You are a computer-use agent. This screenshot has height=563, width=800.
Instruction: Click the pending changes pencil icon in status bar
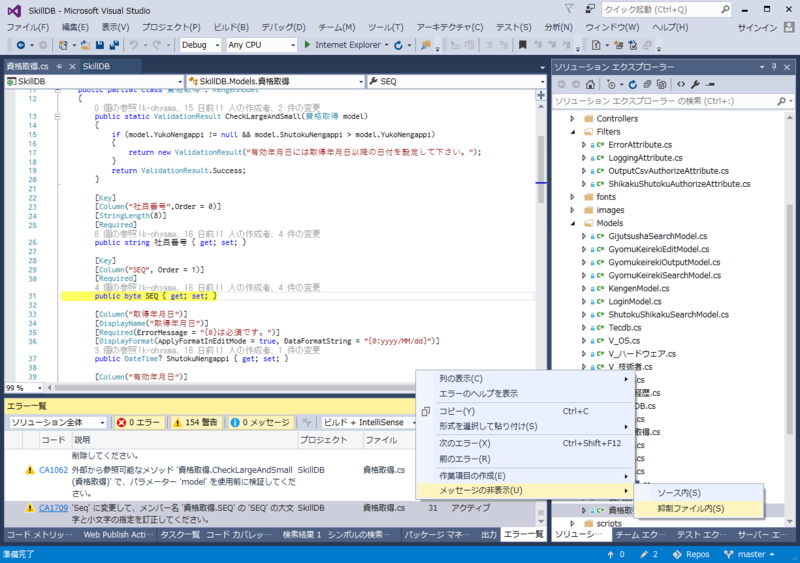click(644, 554)
